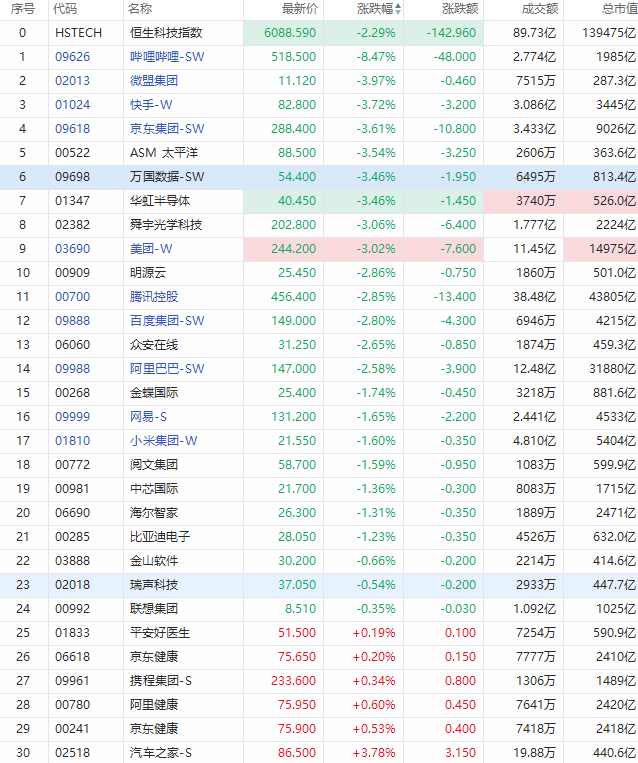Select 恒生科技指数 name cell
The height and width of the screenshot is (763, 638).
tap(166, 33)
